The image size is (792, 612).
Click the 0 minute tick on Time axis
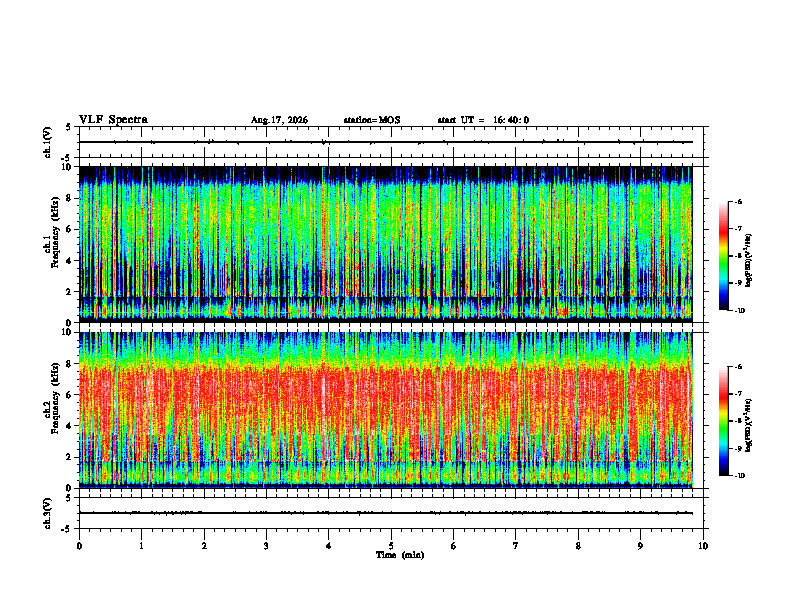click(x=79, y=546)
